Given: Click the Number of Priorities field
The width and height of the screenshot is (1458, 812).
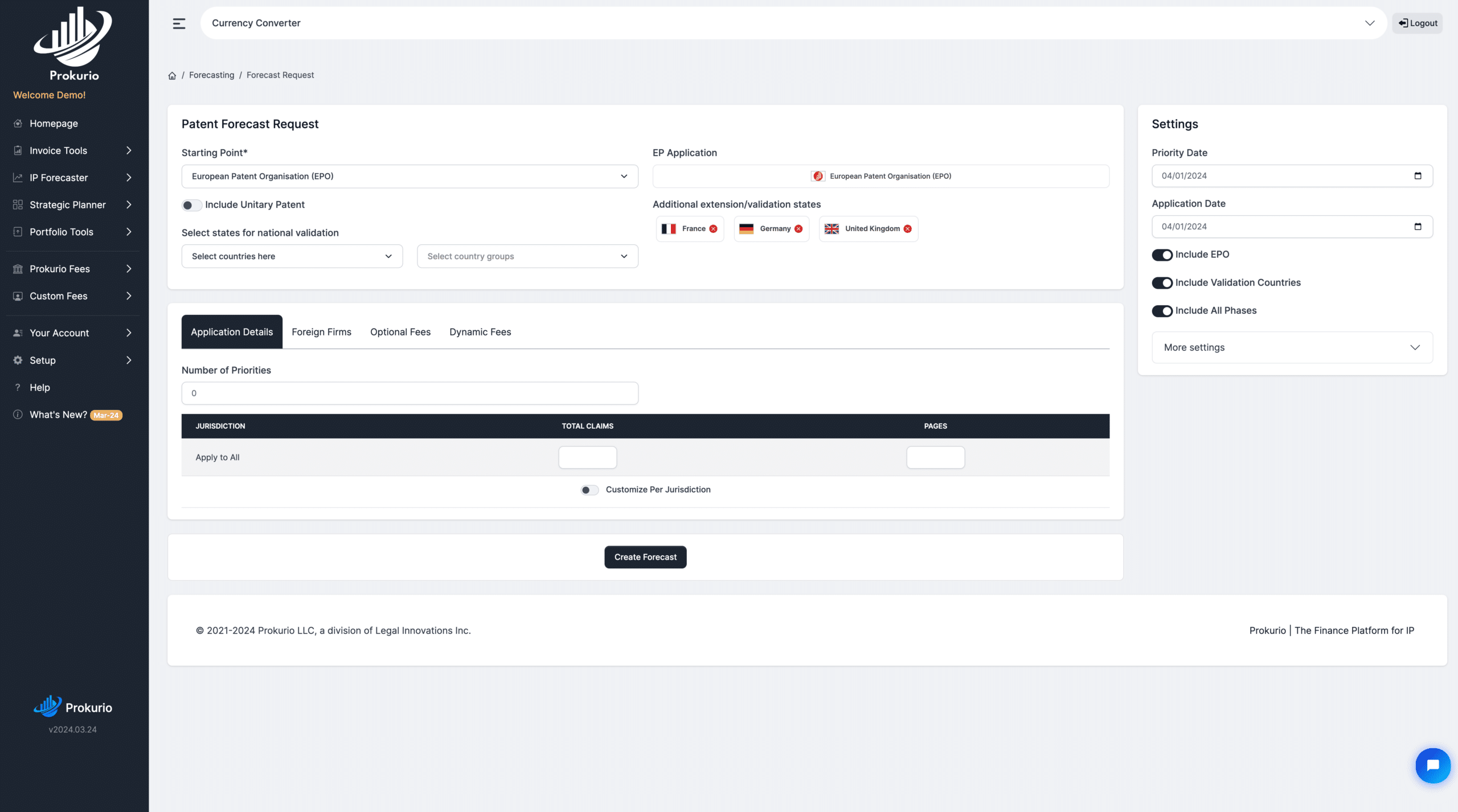Looking at the screenshot, I should point(409,393).
